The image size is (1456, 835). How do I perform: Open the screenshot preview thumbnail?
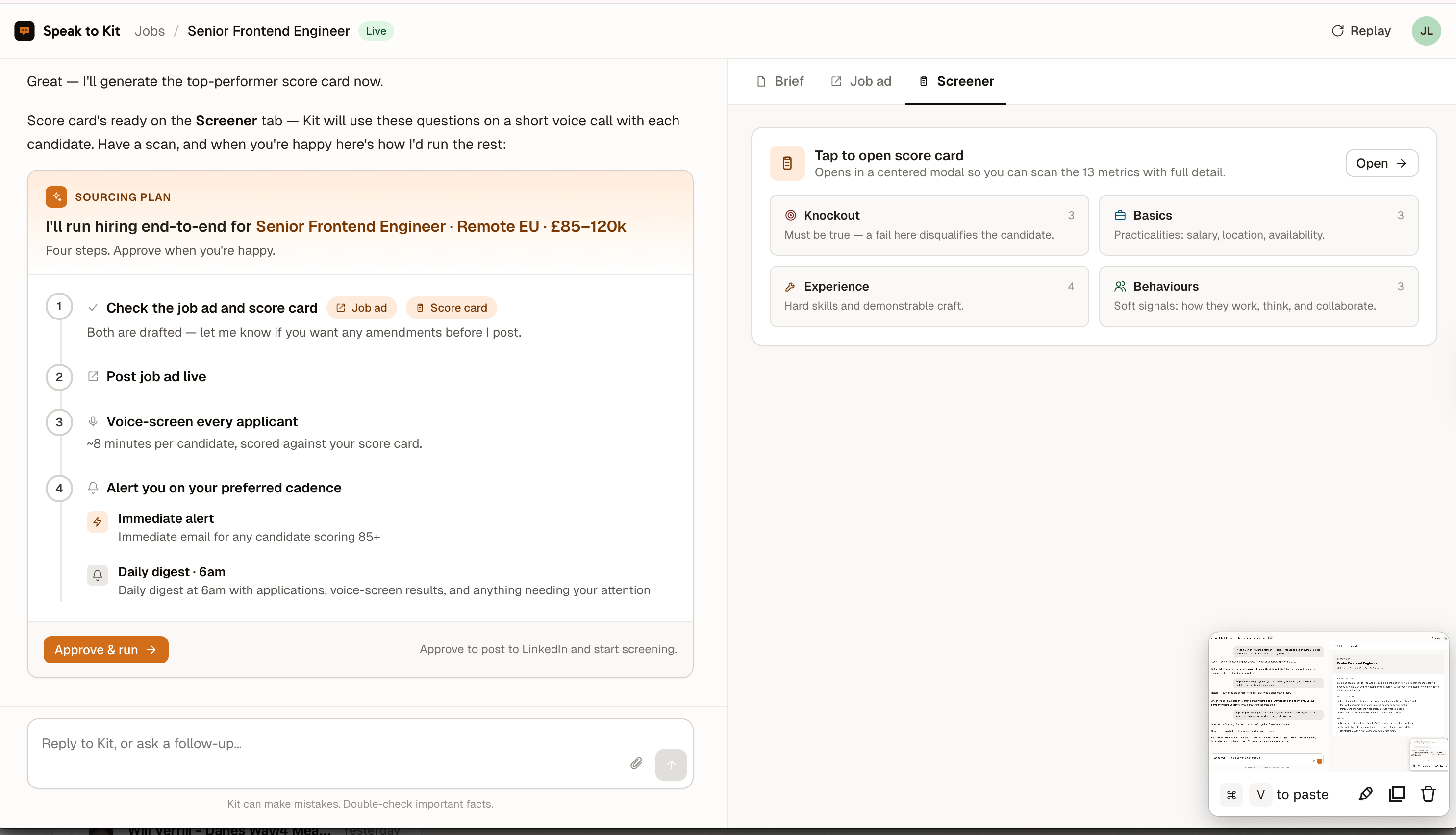pyautogui.click(x=1329, y=703)
